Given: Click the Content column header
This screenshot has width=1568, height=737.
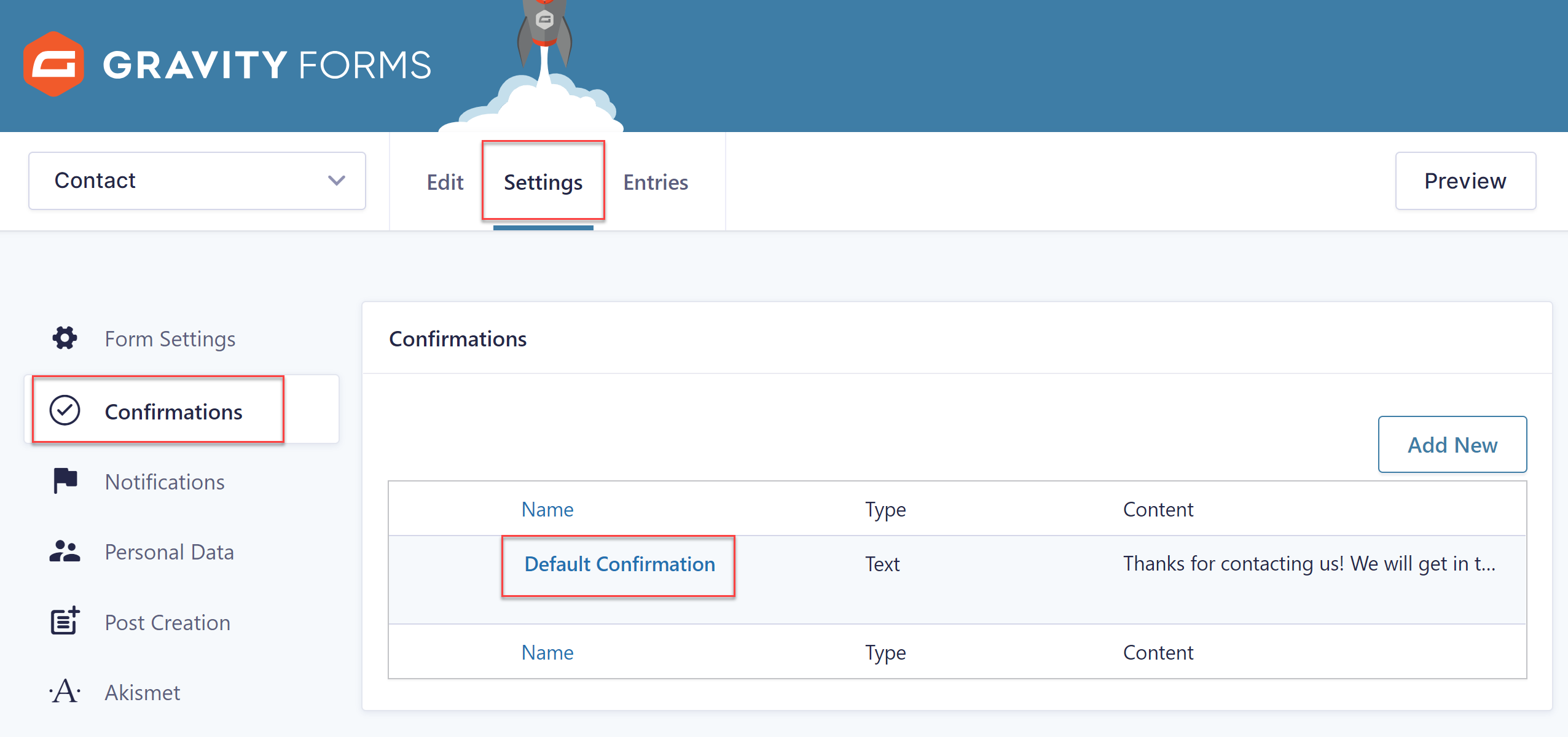Looking at the screenshot, I should 1158,510.
